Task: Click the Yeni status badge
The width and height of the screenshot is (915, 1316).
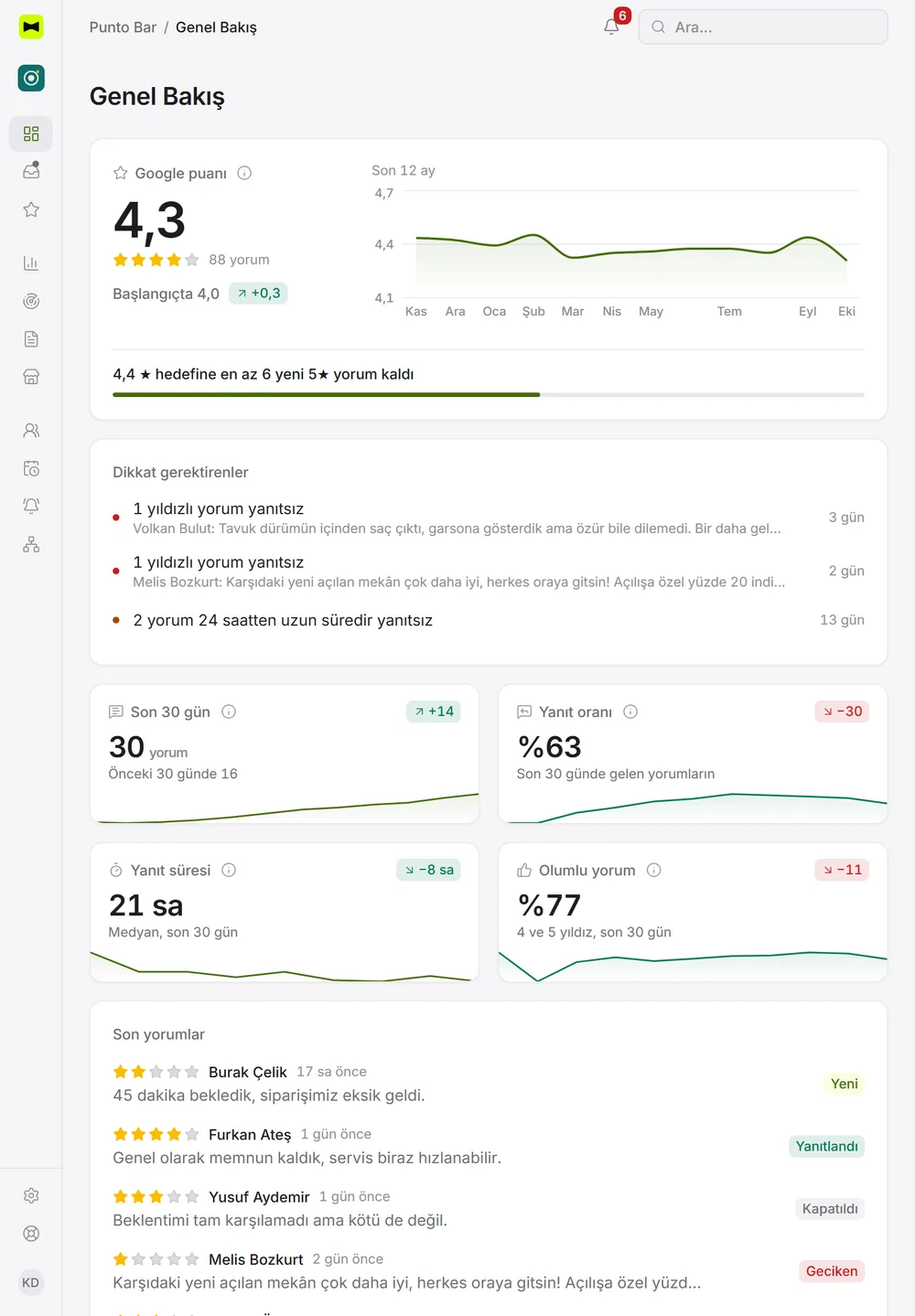Action: [x=845, y=1084]
